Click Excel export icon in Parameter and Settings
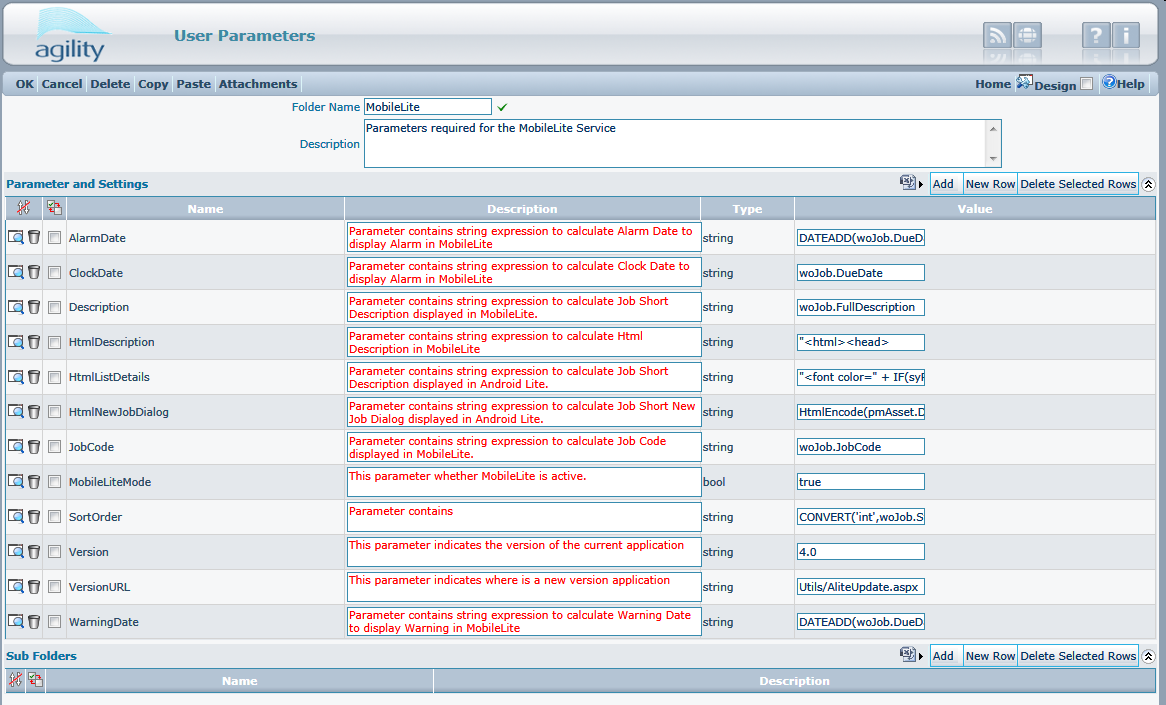This screenshot has width=1166, height=705. [907, 183]
